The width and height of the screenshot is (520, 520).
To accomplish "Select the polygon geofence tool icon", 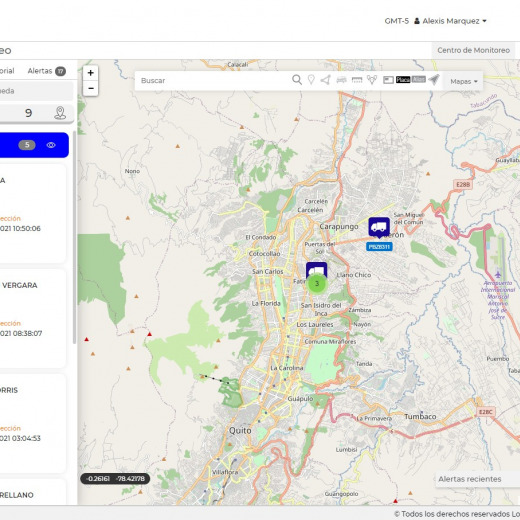I will tap(326, 80).
